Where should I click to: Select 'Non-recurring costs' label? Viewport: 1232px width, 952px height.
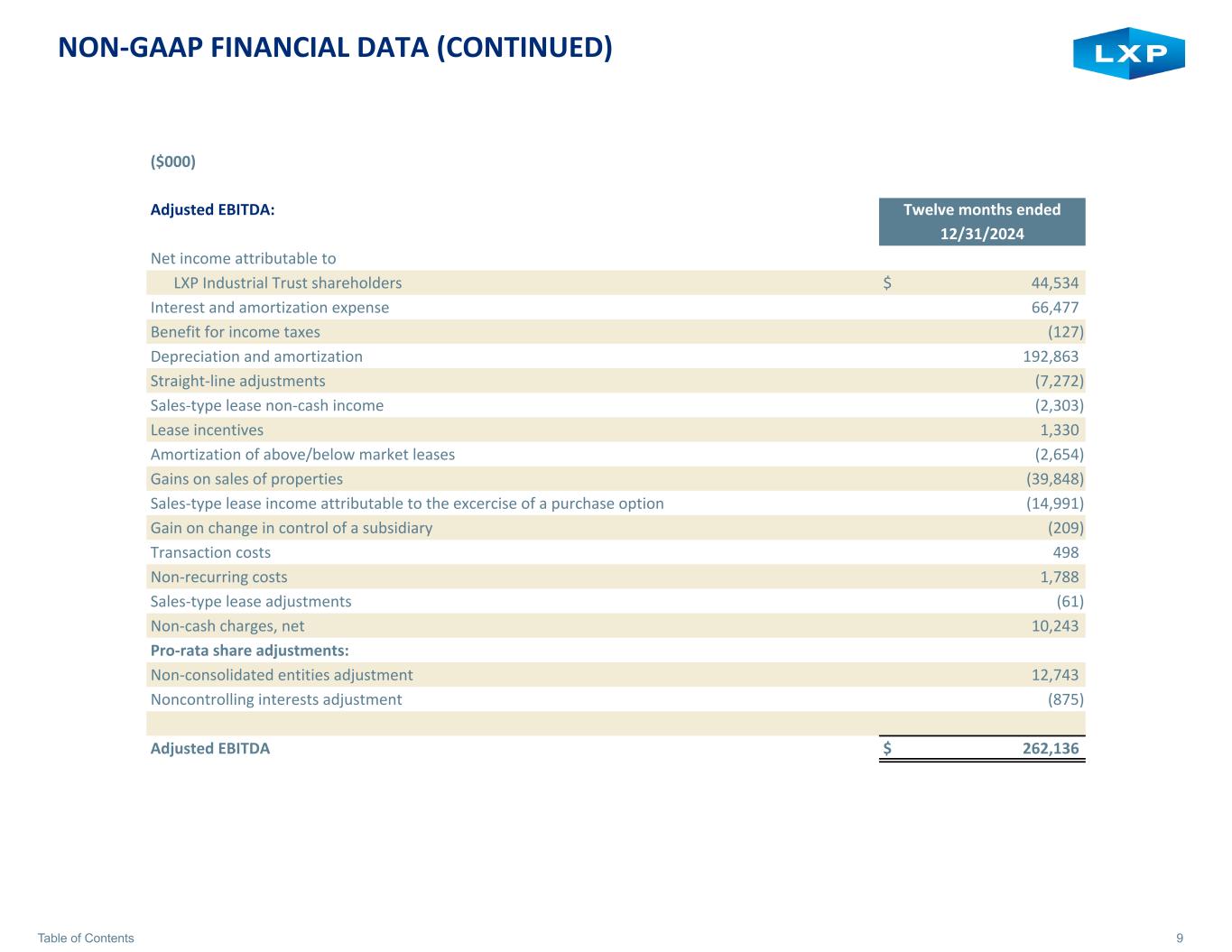(x=218, y=577)
